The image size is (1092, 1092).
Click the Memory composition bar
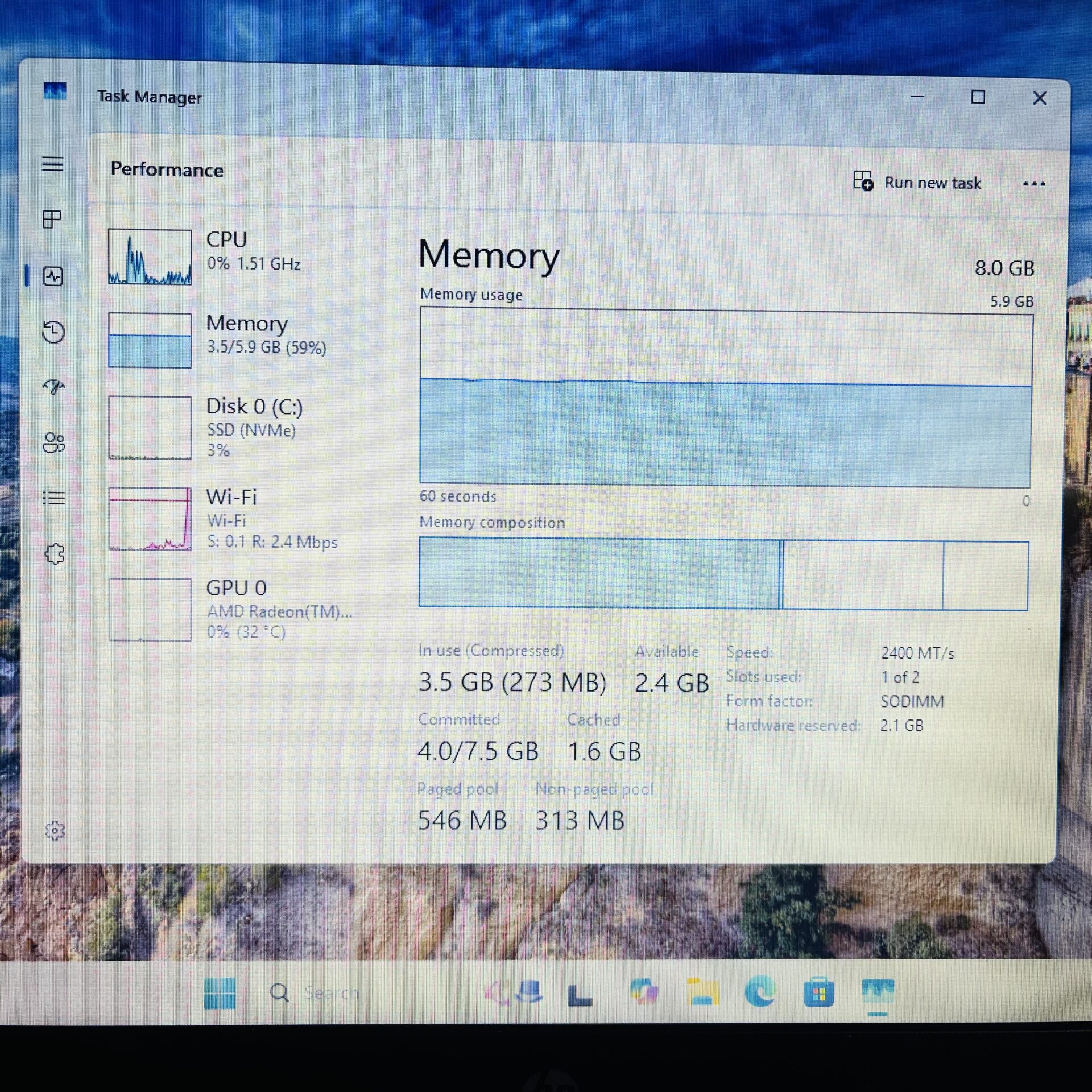click(x=723, y=574)
